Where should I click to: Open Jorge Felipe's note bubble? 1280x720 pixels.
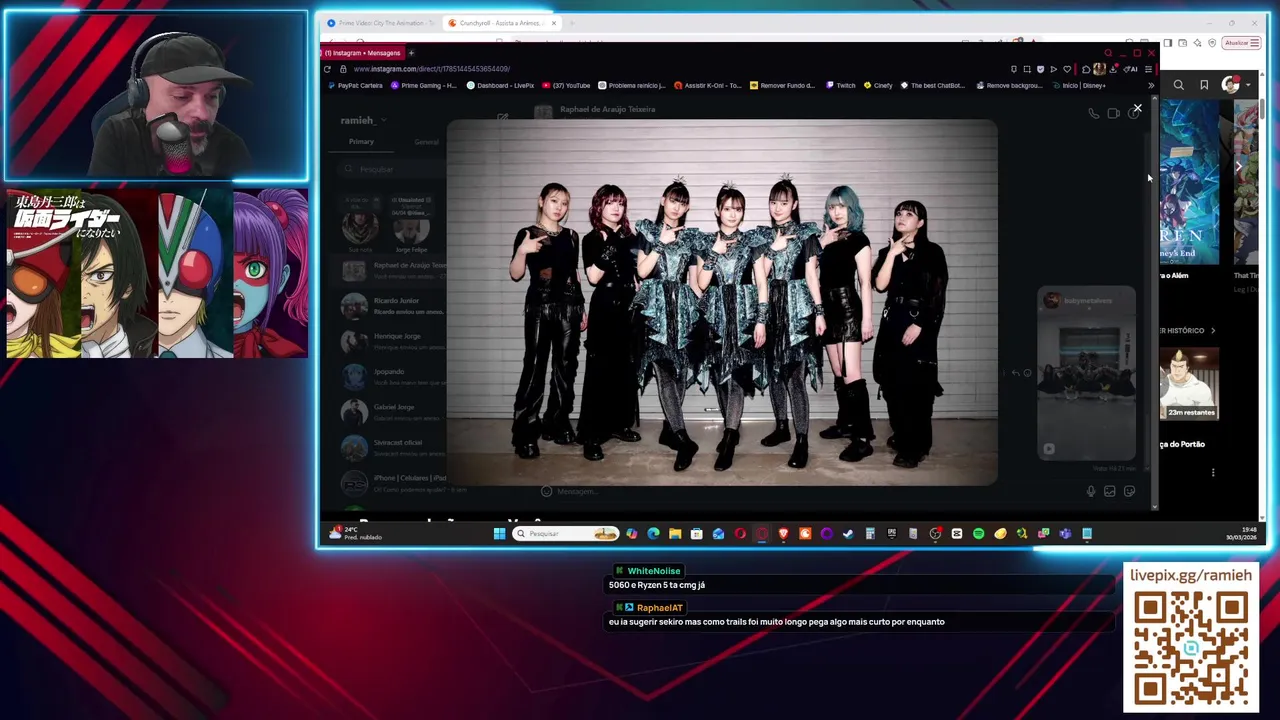coord(411,208)
